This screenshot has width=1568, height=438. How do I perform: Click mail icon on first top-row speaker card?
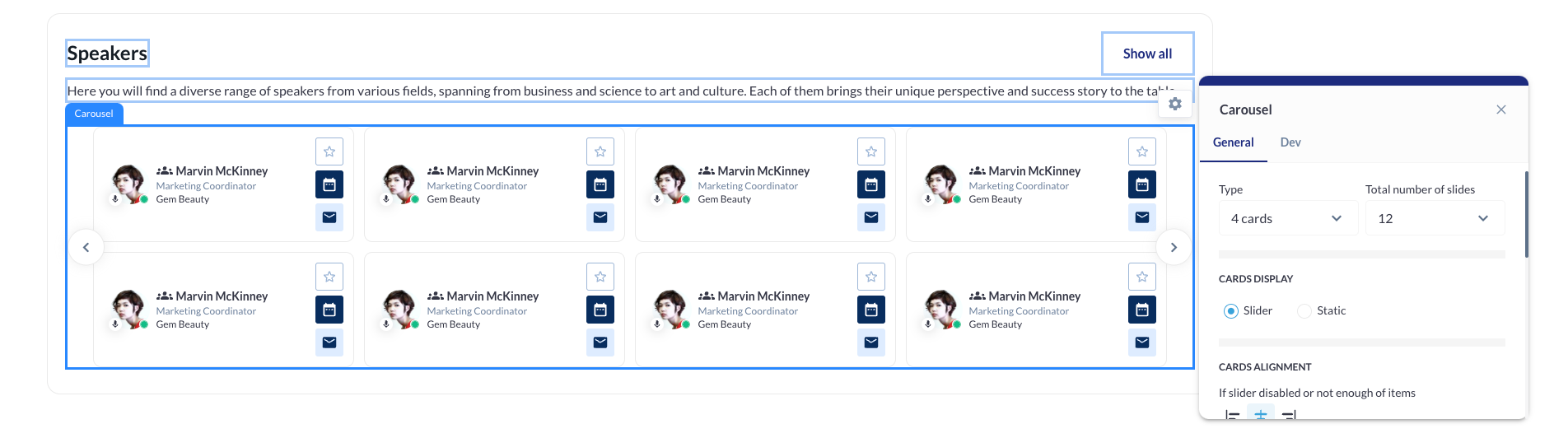(x=329, y=217)
